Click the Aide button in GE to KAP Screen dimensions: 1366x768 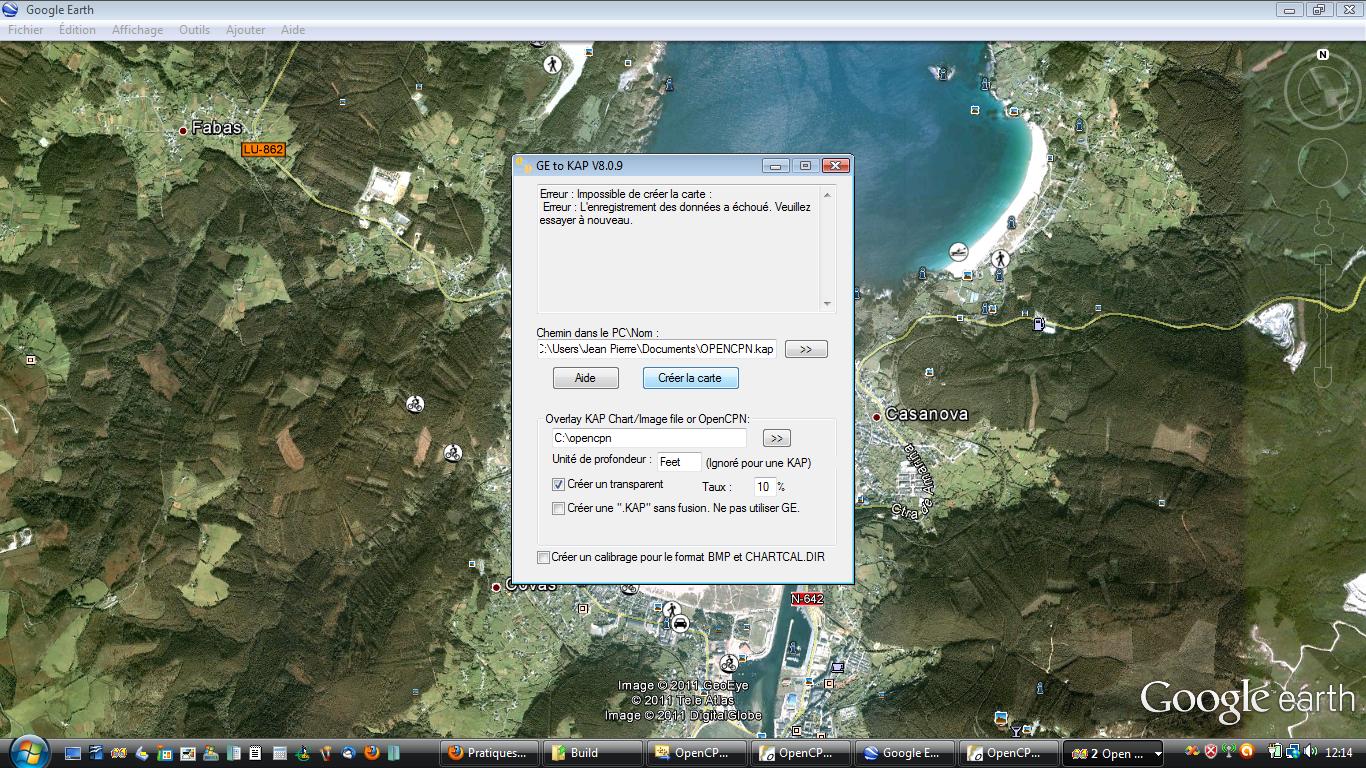coord(585,378)
